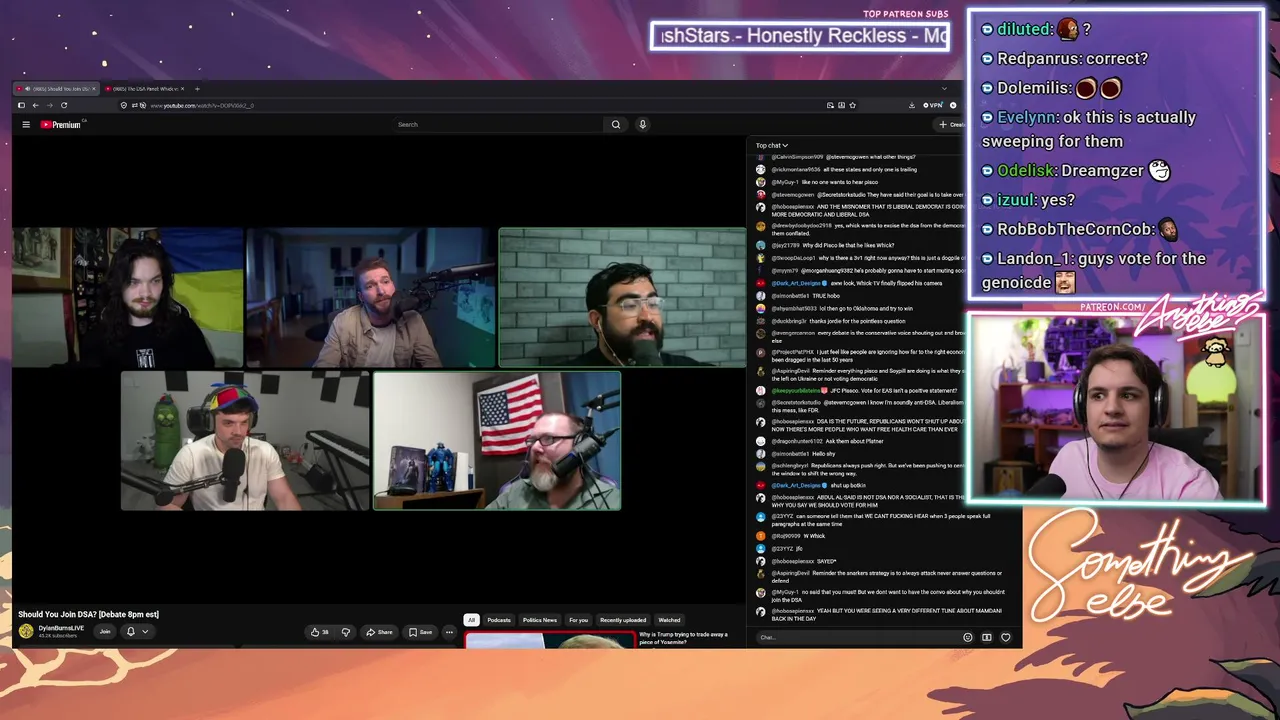This screenshot has width=1280, height=720.
Task: Close the 'Should You Join DSA' browser tab
Action: coord(96,89)
